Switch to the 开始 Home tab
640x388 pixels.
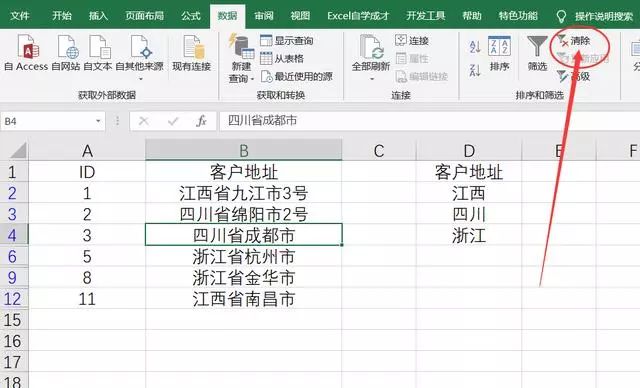[x=62, y=16]
